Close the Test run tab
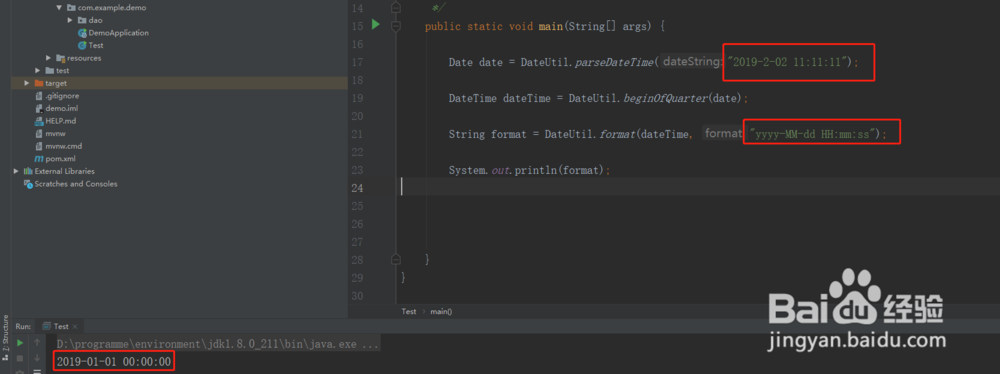The width and height of the screenshot is (1000, 374). click(x=75, y=327)
